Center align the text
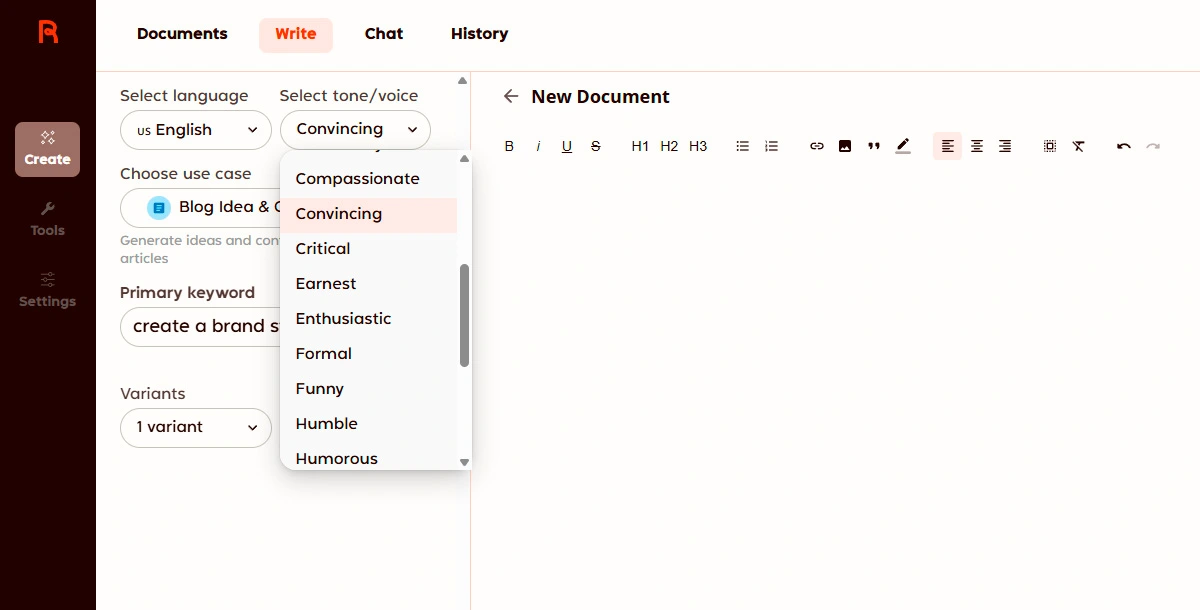Screen dimensions: 1200x610 coord(977,146)
